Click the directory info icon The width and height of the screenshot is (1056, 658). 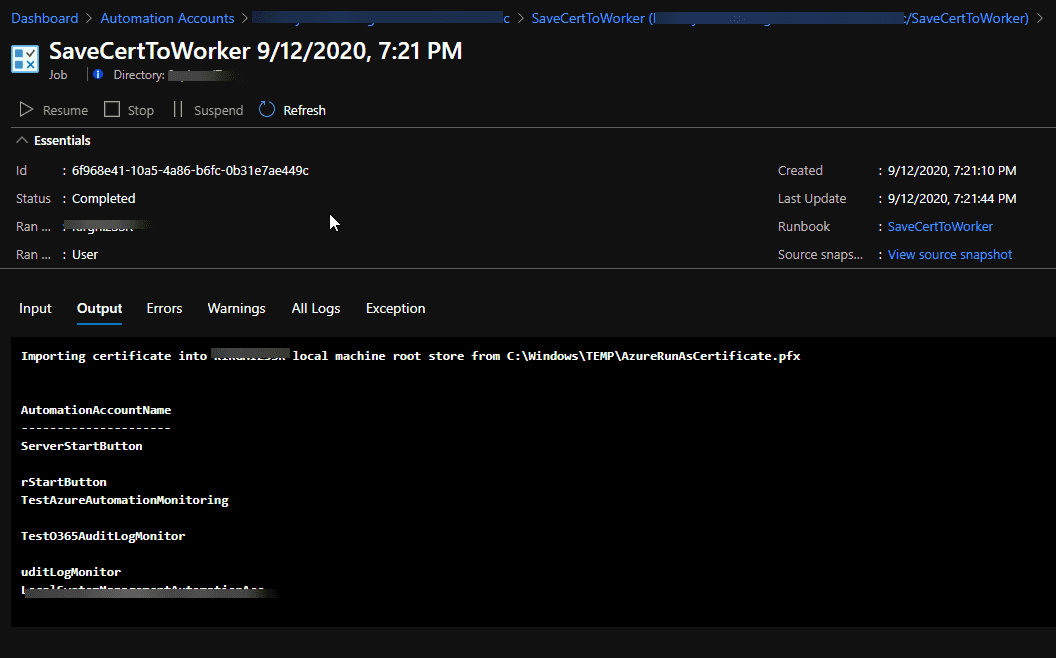pyautogui.click(x=98, y=74)
